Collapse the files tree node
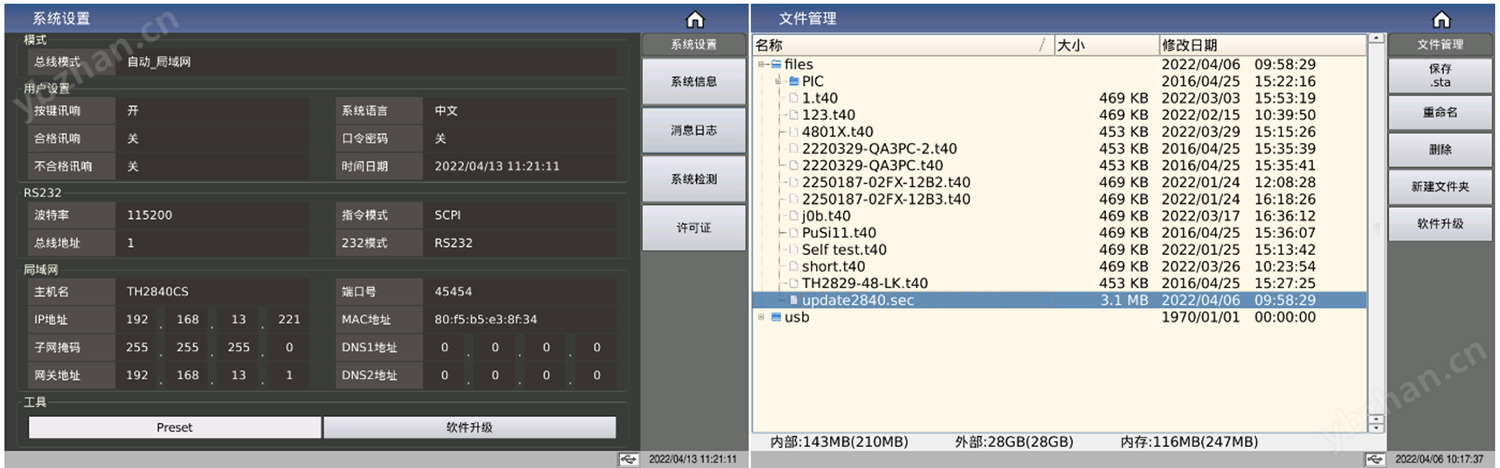Viewport: 1500px width, 468px height. tap(762, 65)
